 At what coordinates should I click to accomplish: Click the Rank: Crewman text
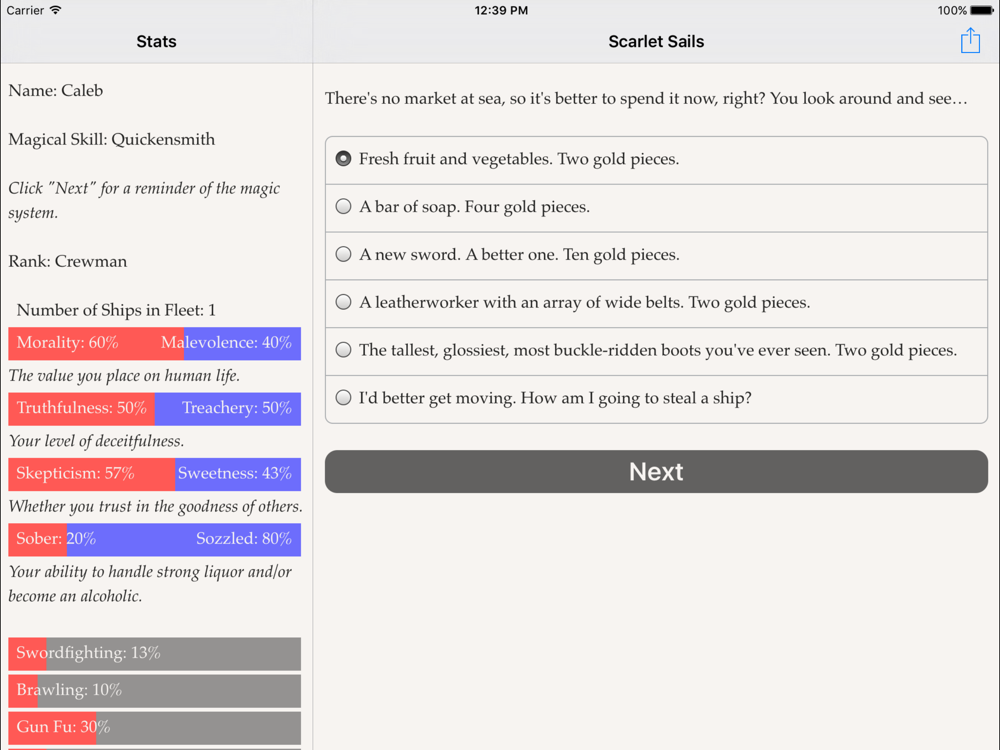(68, 261)
